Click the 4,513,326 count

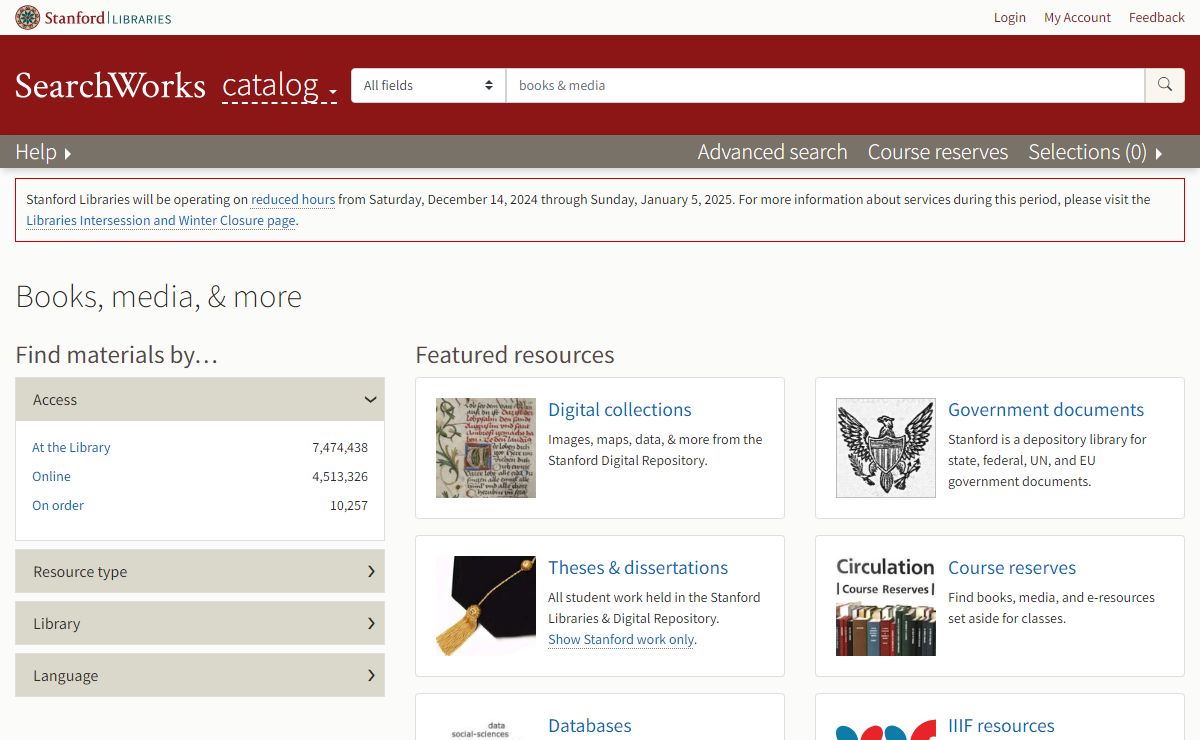pyautogui.click(x=340, y=476)
